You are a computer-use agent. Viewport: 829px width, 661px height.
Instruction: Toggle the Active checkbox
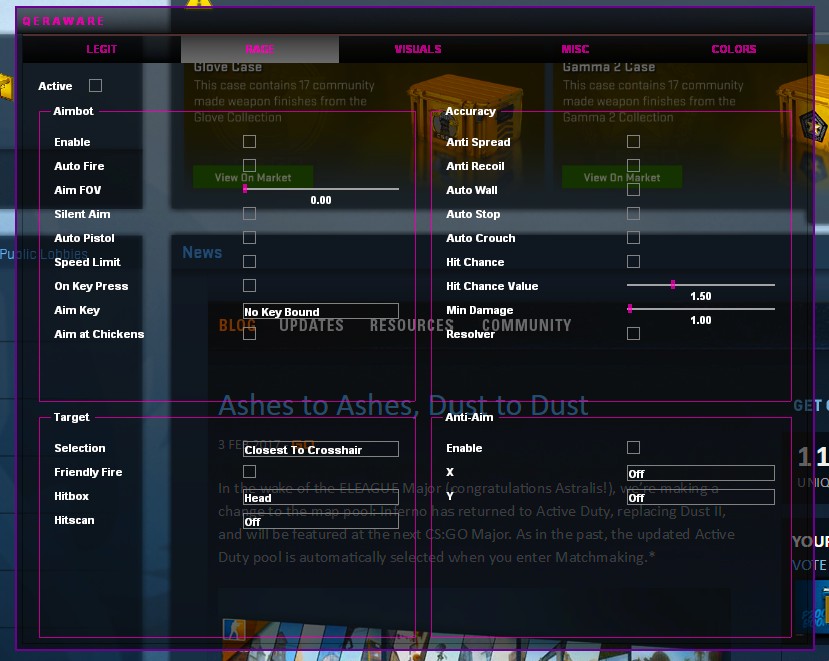[96, 86]
